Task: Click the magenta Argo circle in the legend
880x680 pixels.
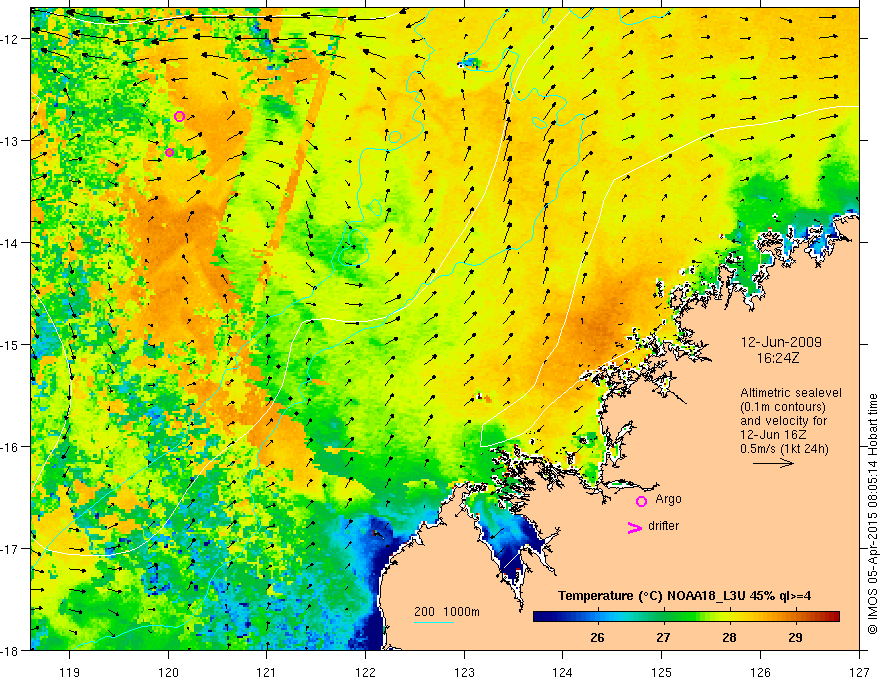Action: (641, 502)
